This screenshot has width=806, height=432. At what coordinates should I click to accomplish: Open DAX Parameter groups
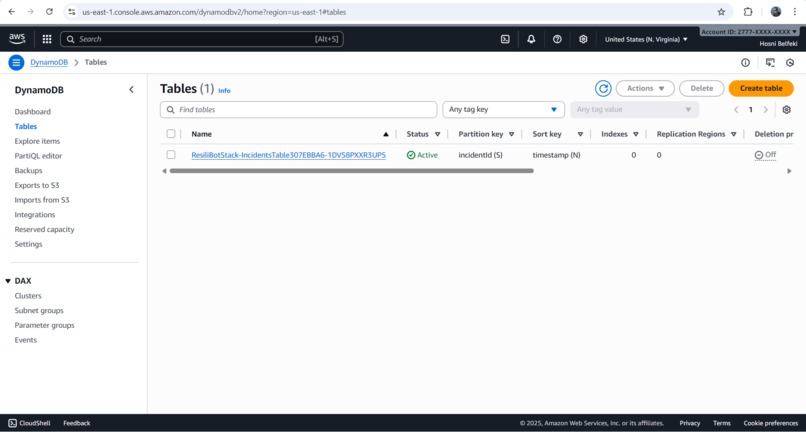click(44, 326)
